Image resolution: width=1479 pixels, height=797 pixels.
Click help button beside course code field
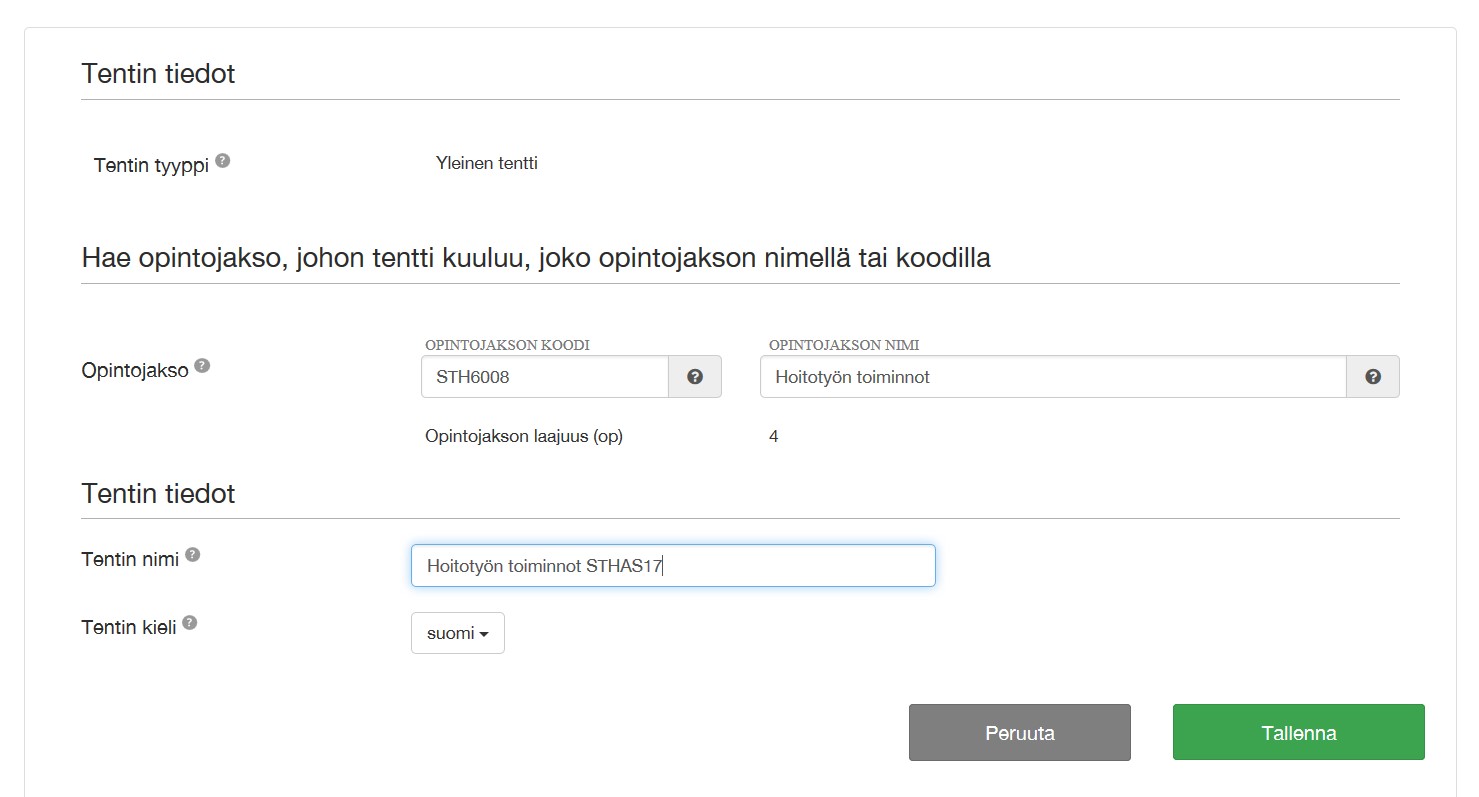pyautogui.click(x=695, y=377)
